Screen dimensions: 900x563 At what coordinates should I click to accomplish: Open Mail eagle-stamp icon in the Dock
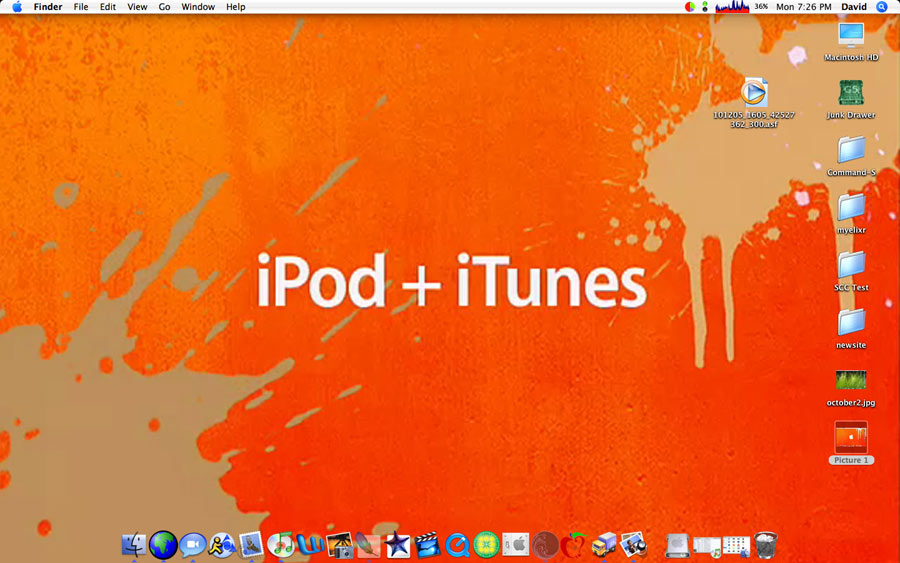[251, 545]
